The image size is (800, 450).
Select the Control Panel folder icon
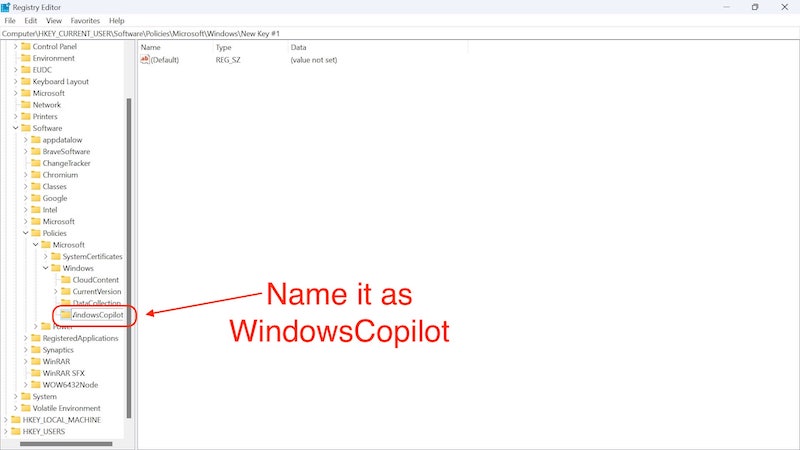[x=26, y=46]
